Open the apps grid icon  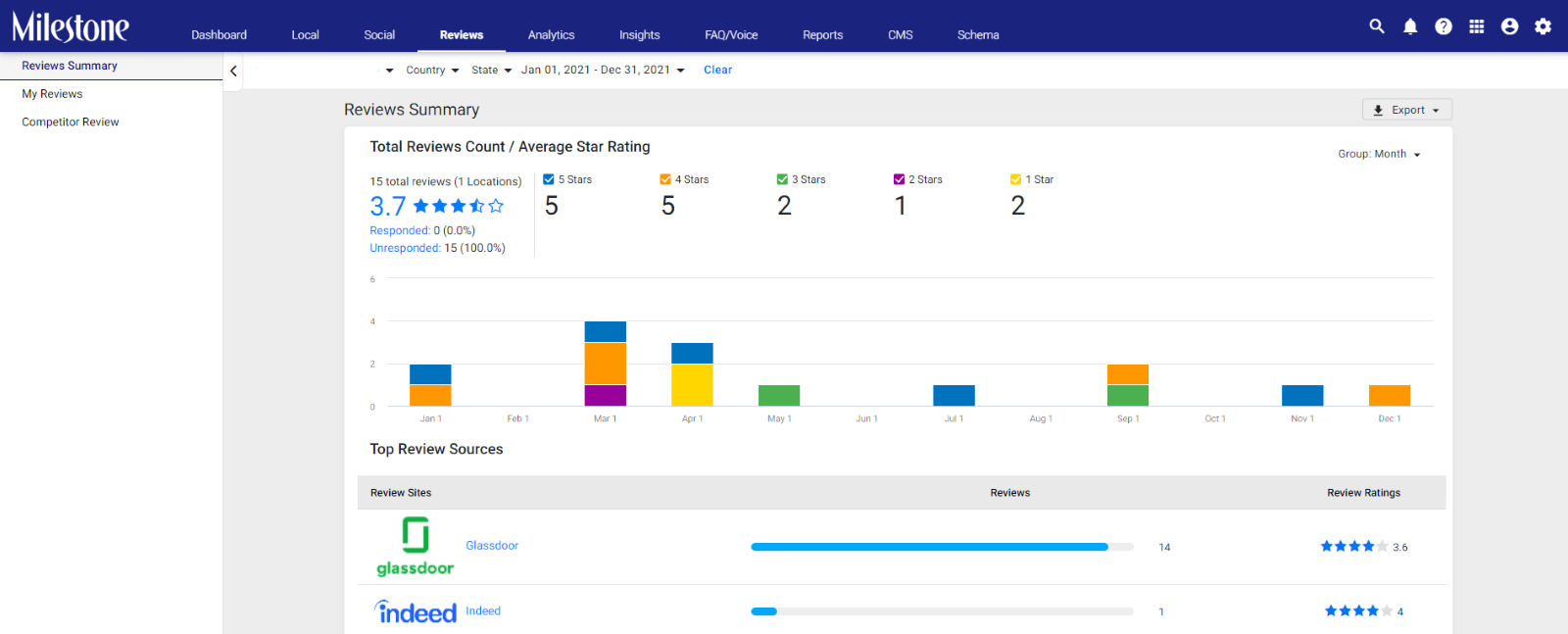point(1477,26)
